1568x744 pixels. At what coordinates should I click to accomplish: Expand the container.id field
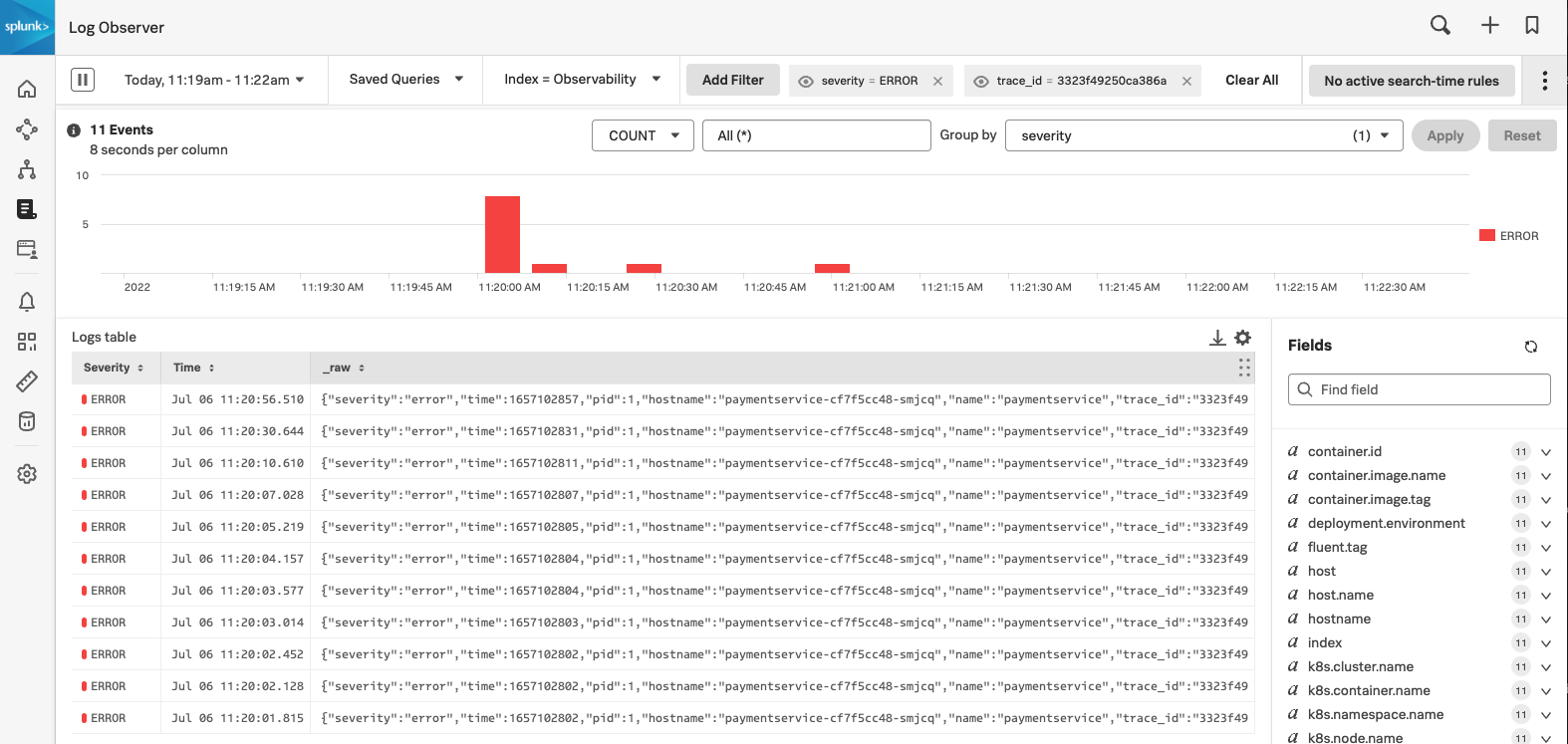pos(1546,452)
